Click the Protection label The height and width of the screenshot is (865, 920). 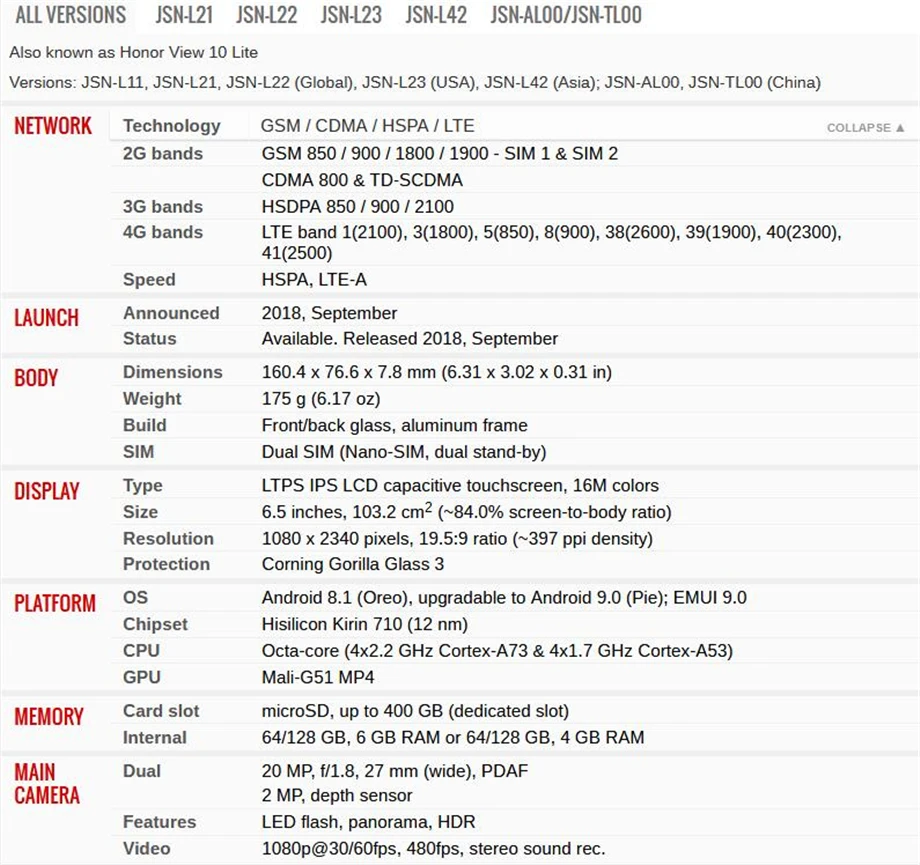(166, 564)
